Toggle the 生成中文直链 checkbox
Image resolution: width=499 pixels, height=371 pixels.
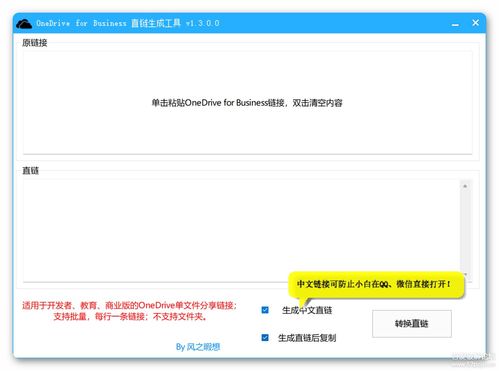265,310
